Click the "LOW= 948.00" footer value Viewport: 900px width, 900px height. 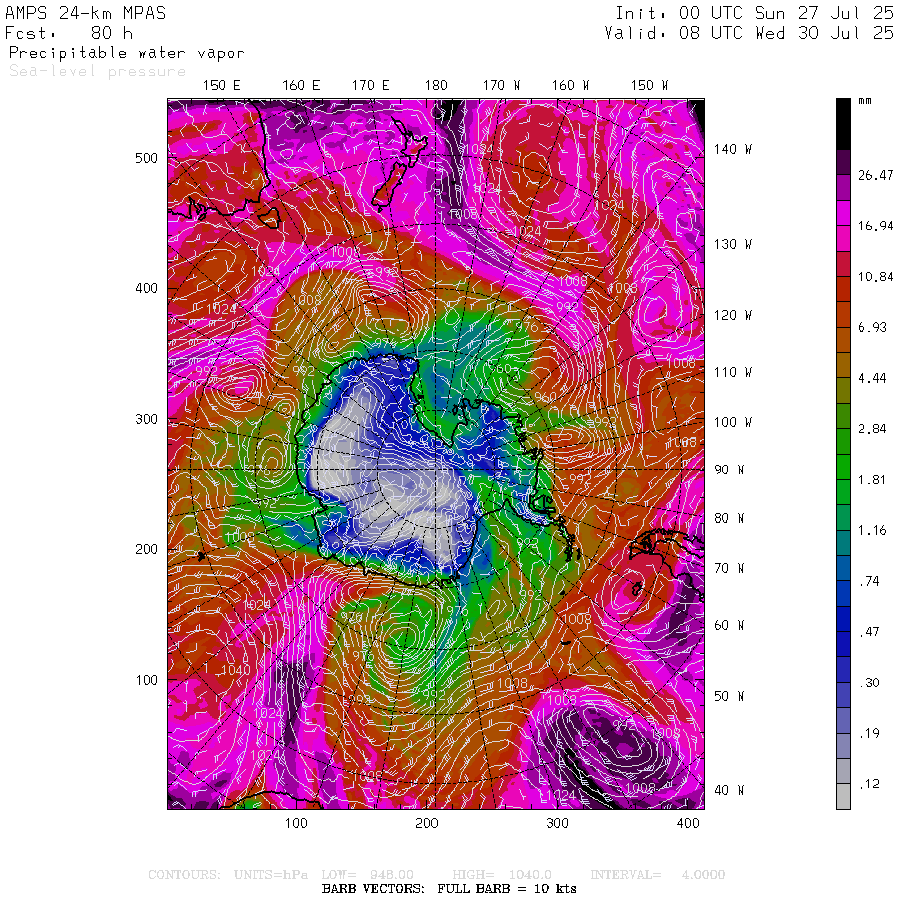[367, 875]
